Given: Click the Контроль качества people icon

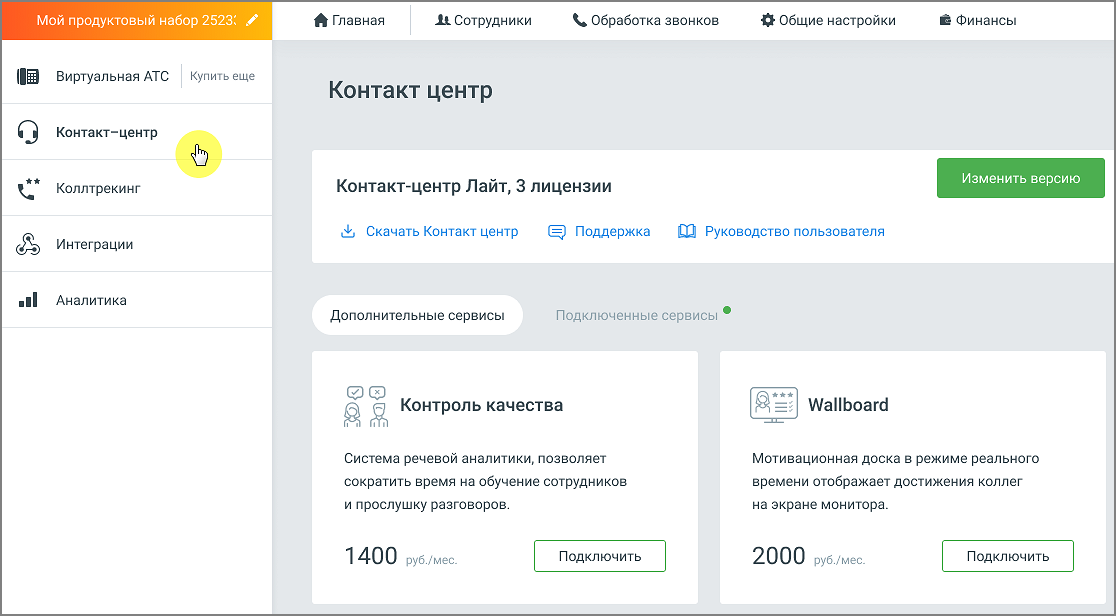Looking at the screenshot, I should pyautogui.click(x=366, y=406).
